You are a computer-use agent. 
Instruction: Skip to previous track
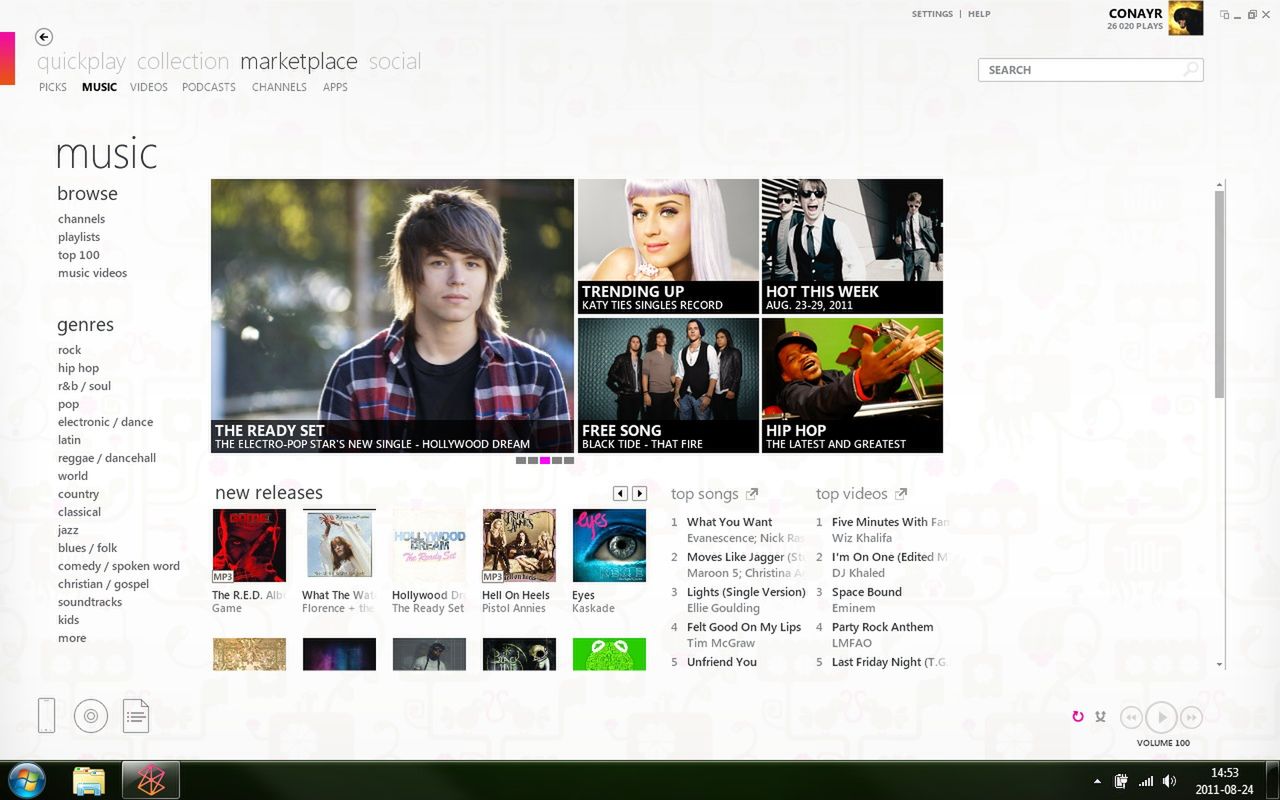tap(1131, 717)
